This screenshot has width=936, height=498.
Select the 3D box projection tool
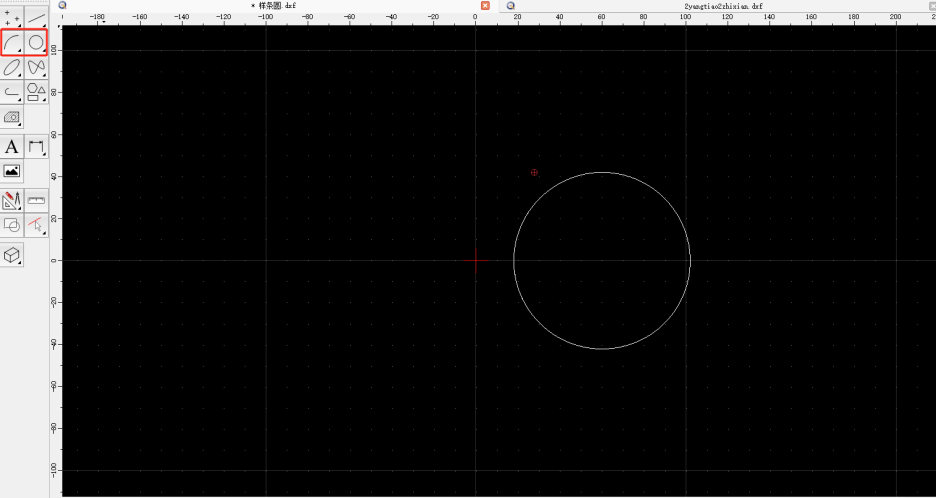(12, 255)
